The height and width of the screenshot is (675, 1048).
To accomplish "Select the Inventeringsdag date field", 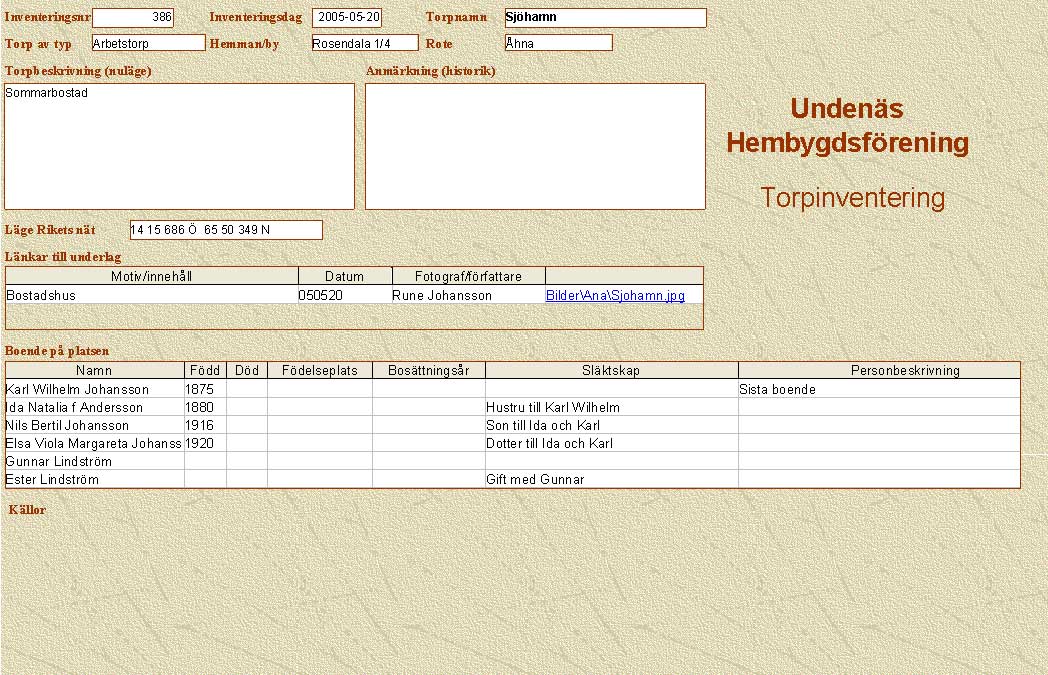I will pyautogui.click(x=347, y=18).
